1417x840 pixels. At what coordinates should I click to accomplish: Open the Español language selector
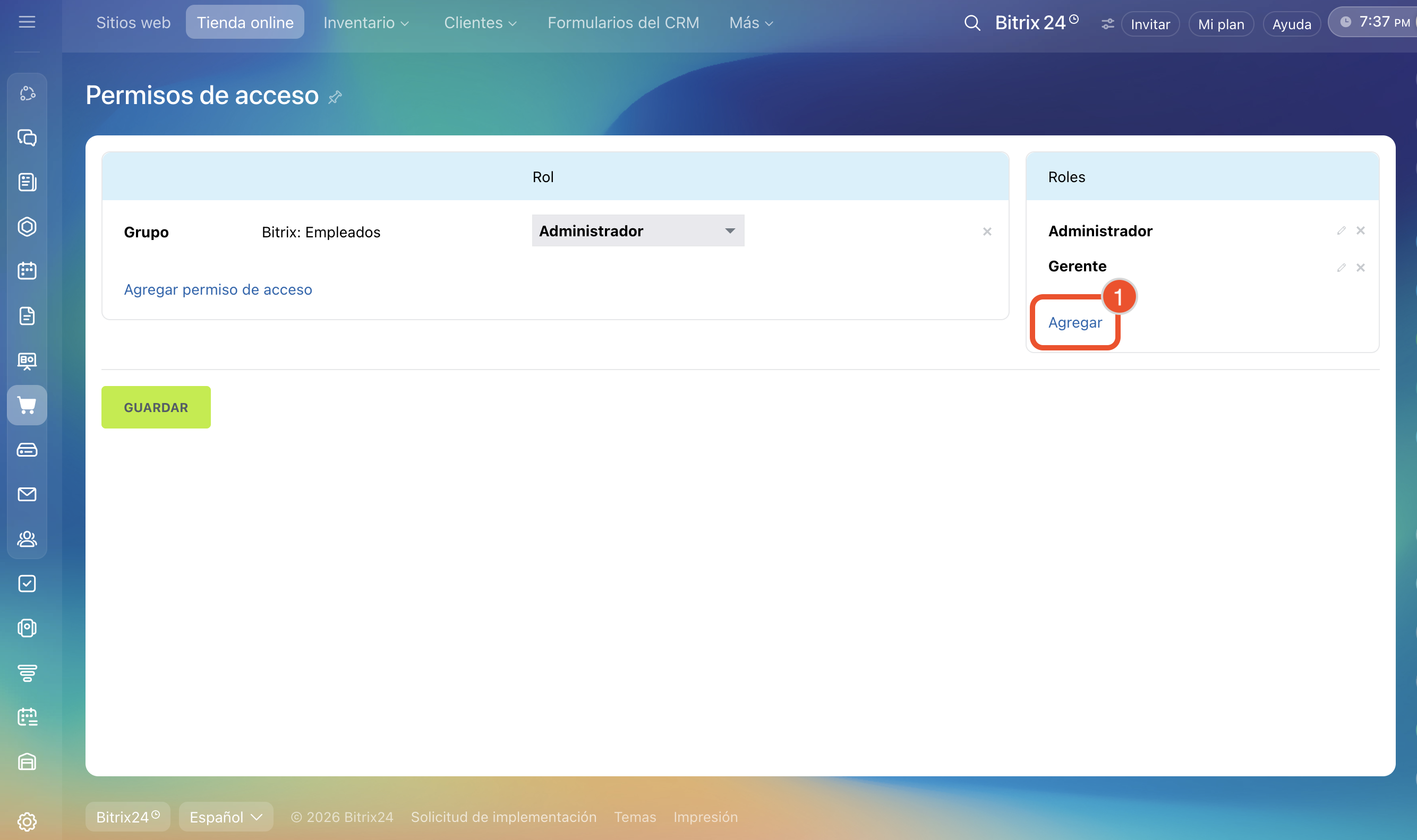[x=225, y=816]
